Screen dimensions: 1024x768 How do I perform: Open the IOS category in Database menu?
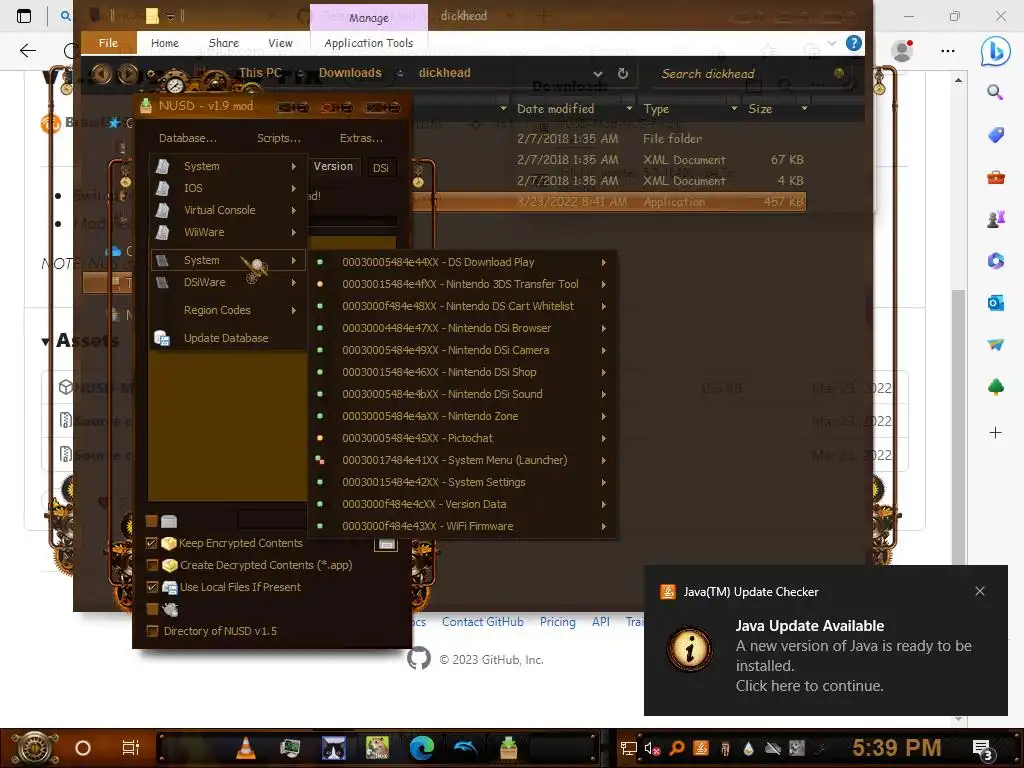227,188
